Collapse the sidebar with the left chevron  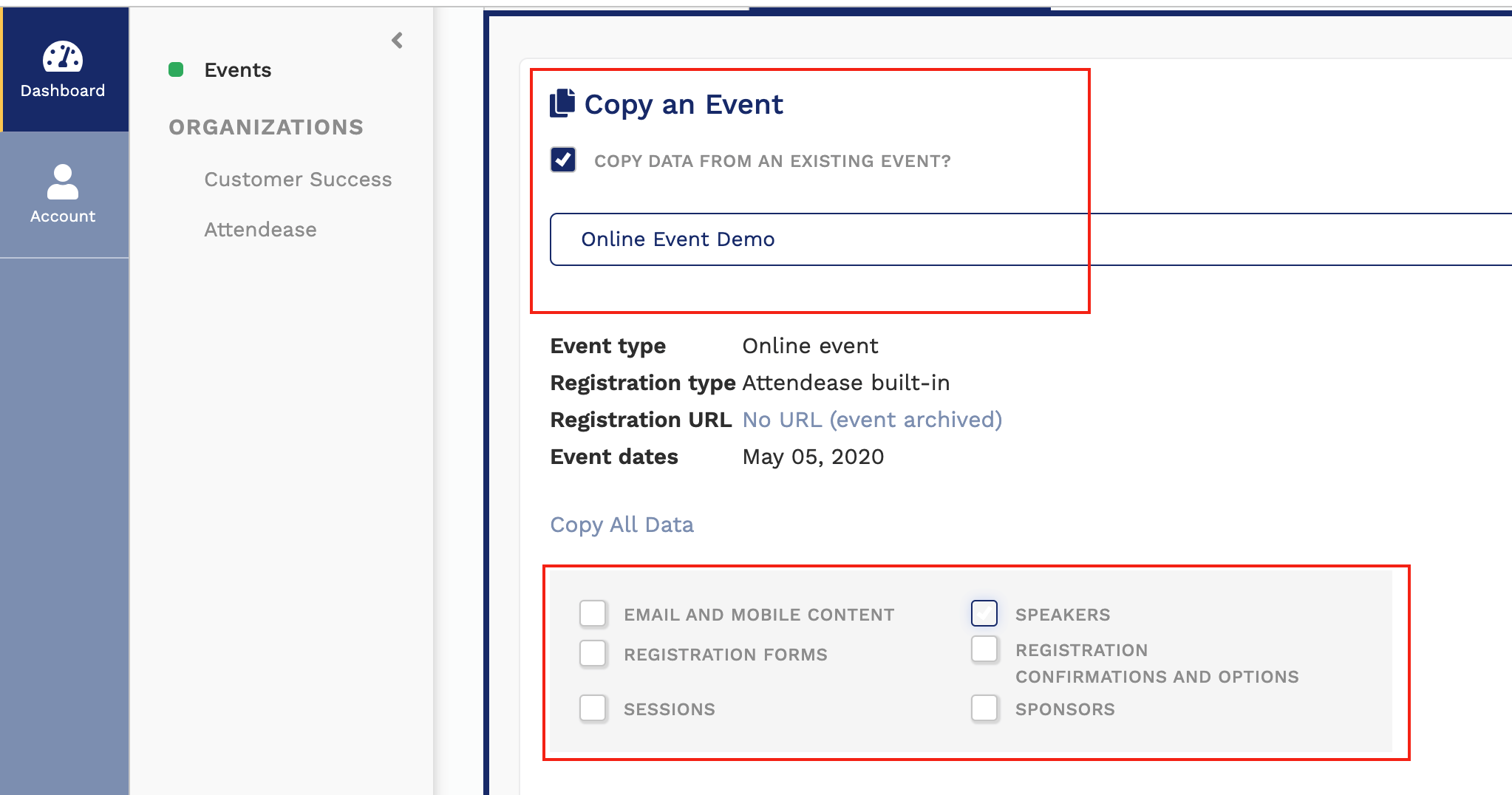click(398, 41)
